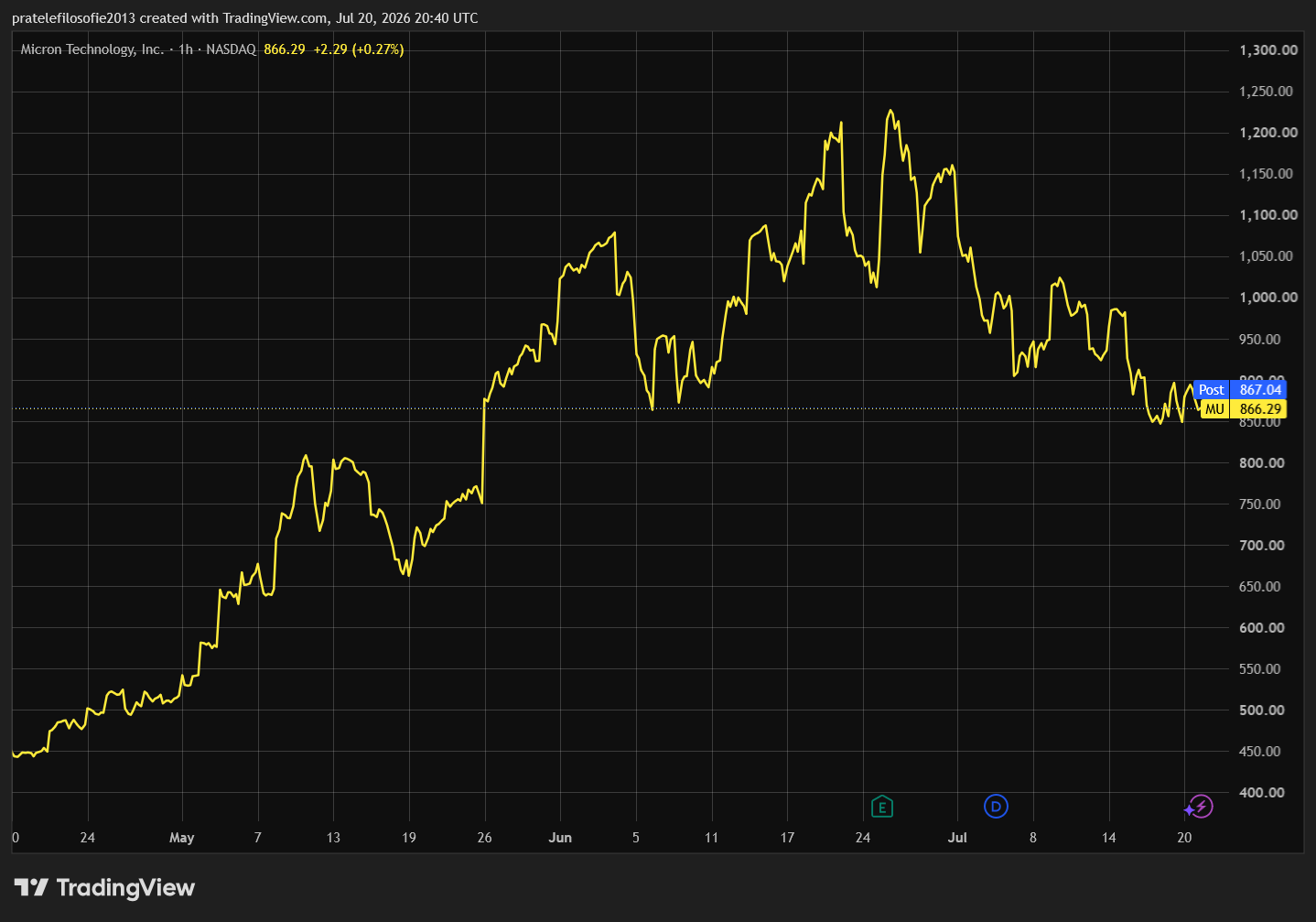Click the blue dividend D marker
The image size is (1316, 922).
click(996, 806)
